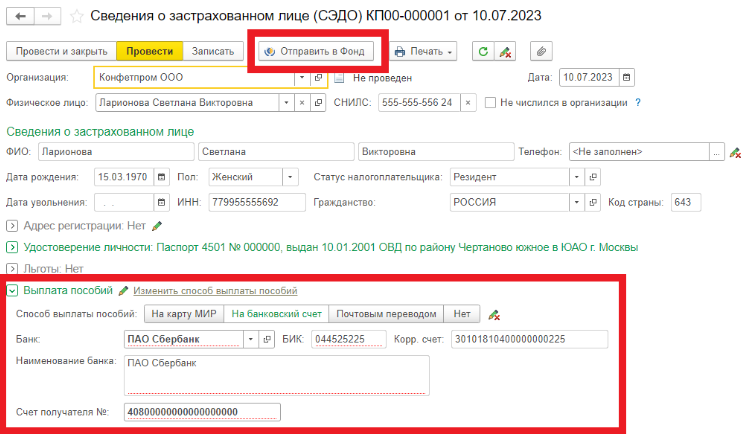Click the back navigation arrow
This screenshot has width=748, height=438.
click(17, 16)
